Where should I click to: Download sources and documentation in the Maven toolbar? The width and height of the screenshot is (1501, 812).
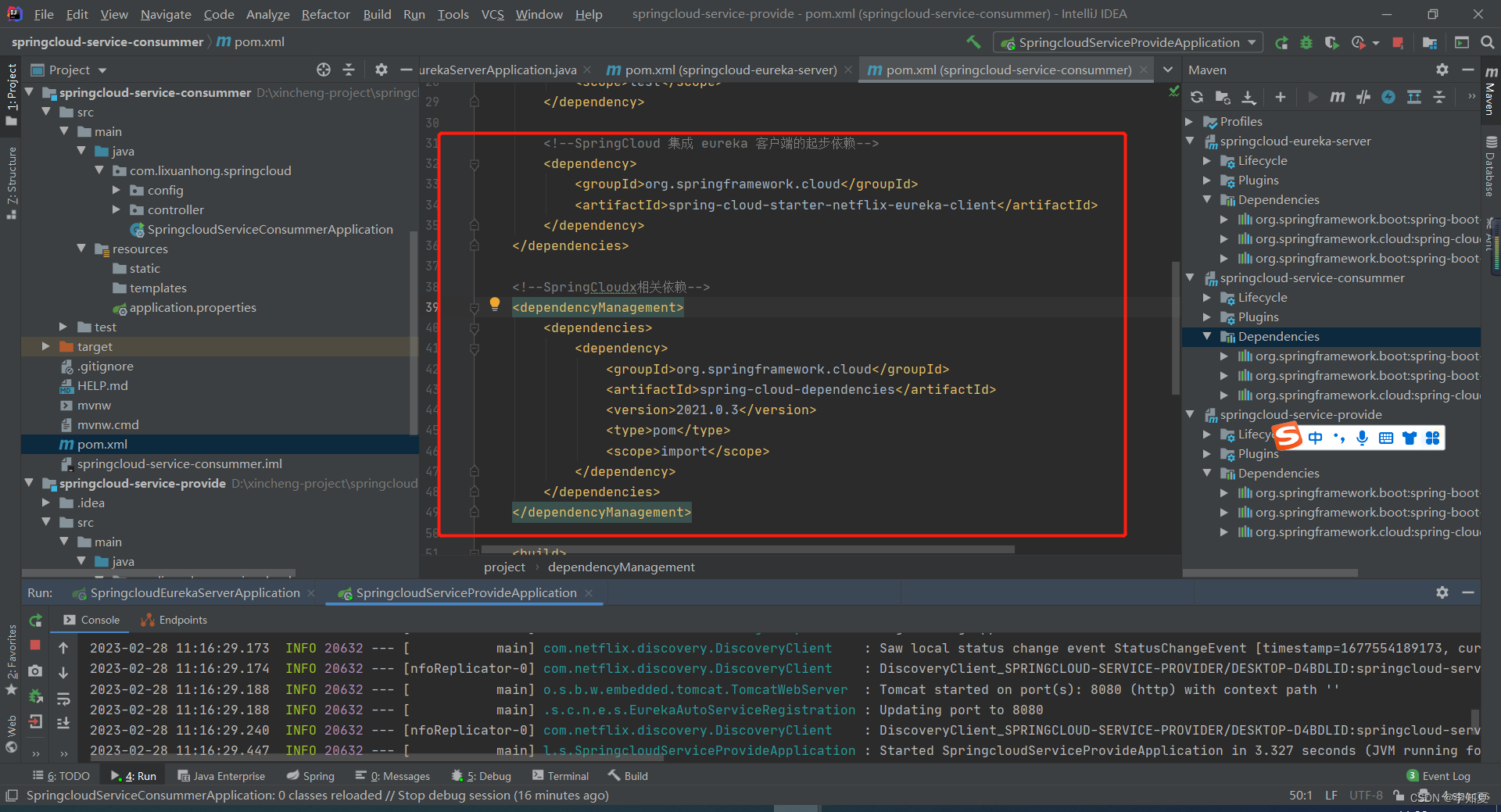[x=1249, y=97]
